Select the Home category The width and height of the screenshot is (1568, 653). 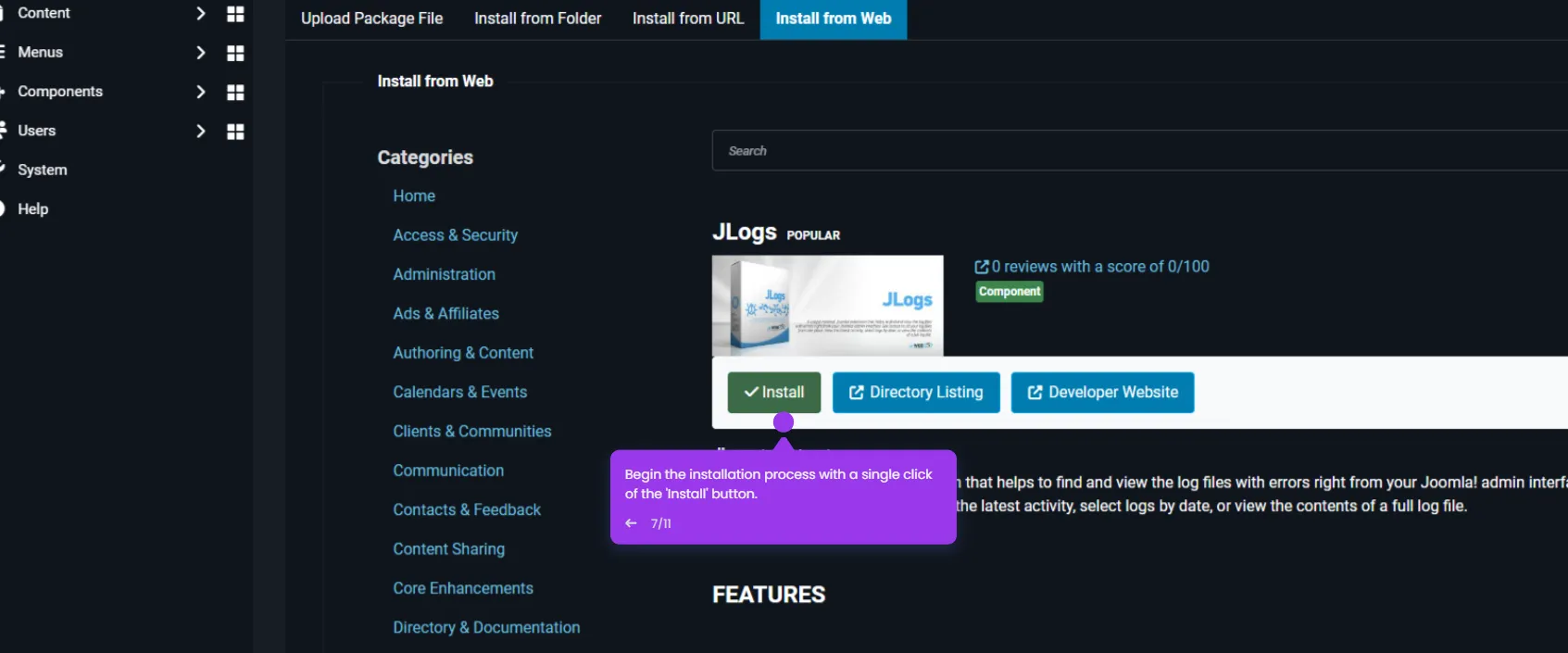point(414,195)
